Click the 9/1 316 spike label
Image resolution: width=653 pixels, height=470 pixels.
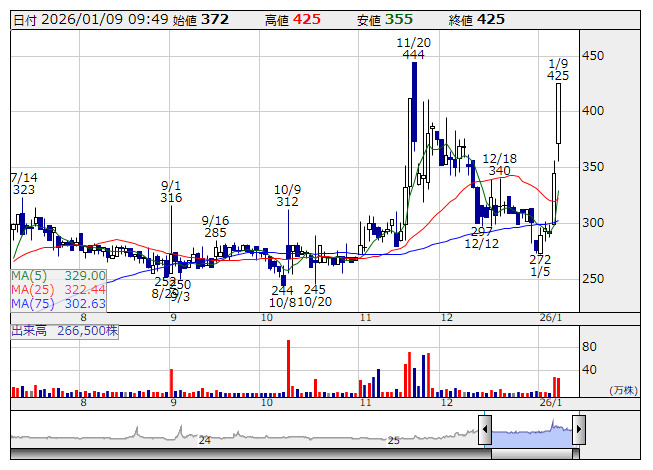click(x=171, y=191)
